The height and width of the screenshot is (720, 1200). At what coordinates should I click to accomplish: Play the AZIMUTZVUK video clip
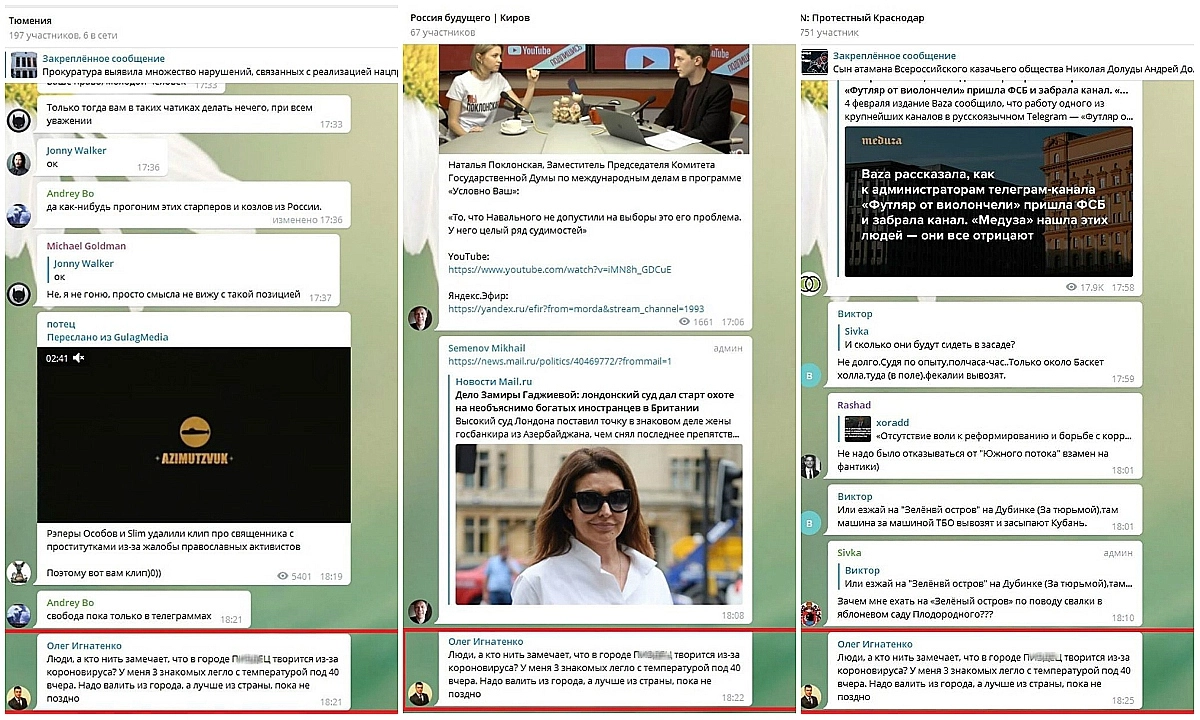click(194, 435)
